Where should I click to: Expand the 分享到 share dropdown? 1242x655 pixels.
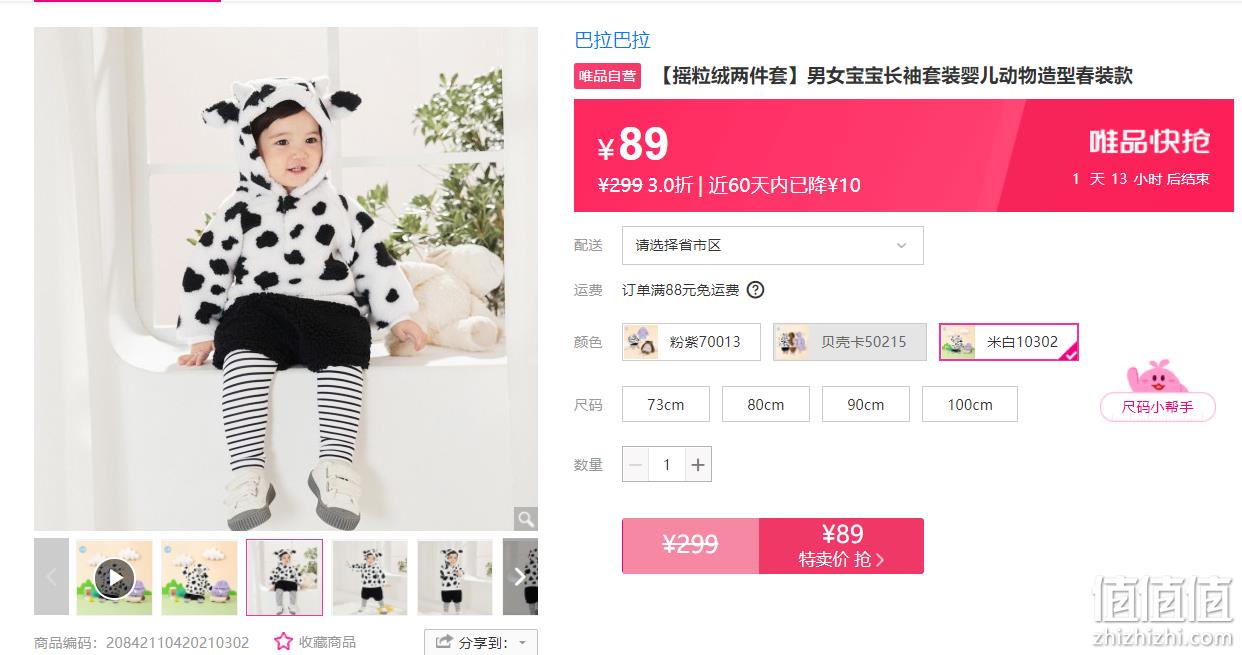481,642
